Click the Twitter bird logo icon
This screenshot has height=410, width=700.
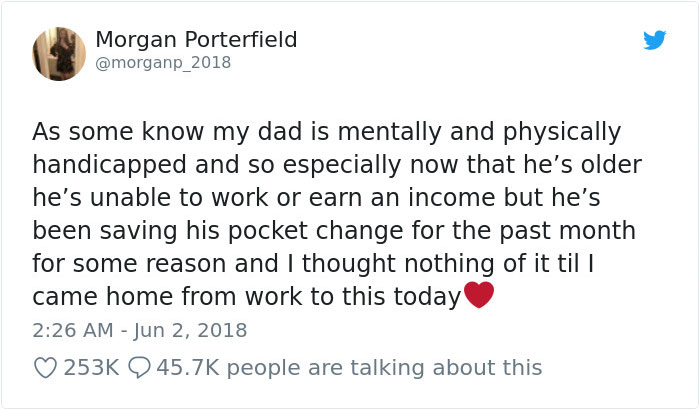pos(654,40)
